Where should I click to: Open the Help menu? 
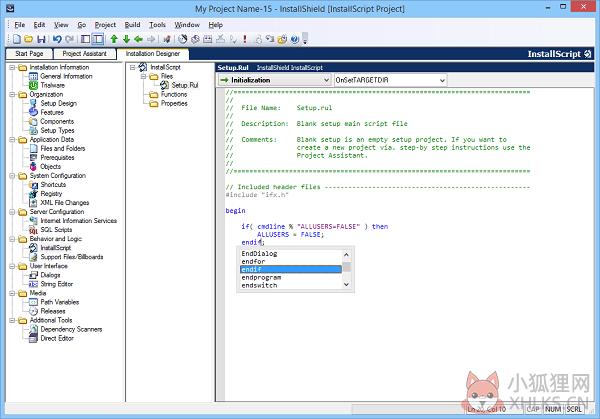tap(215, 25)
